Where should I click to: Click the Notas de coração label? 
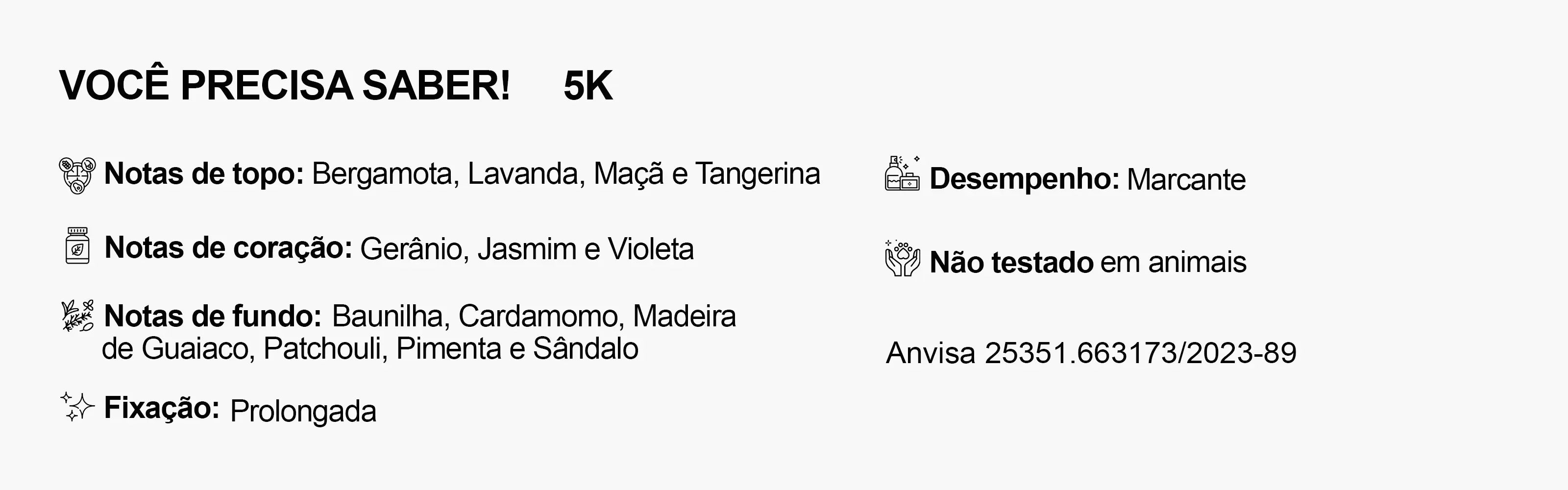pyautogui.click(x=228, y=248)
